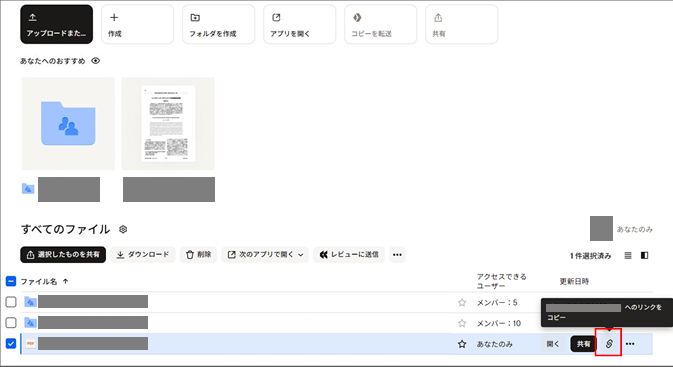
Task: Click the あなたのみ label near top right
Action: pos(635,229)
